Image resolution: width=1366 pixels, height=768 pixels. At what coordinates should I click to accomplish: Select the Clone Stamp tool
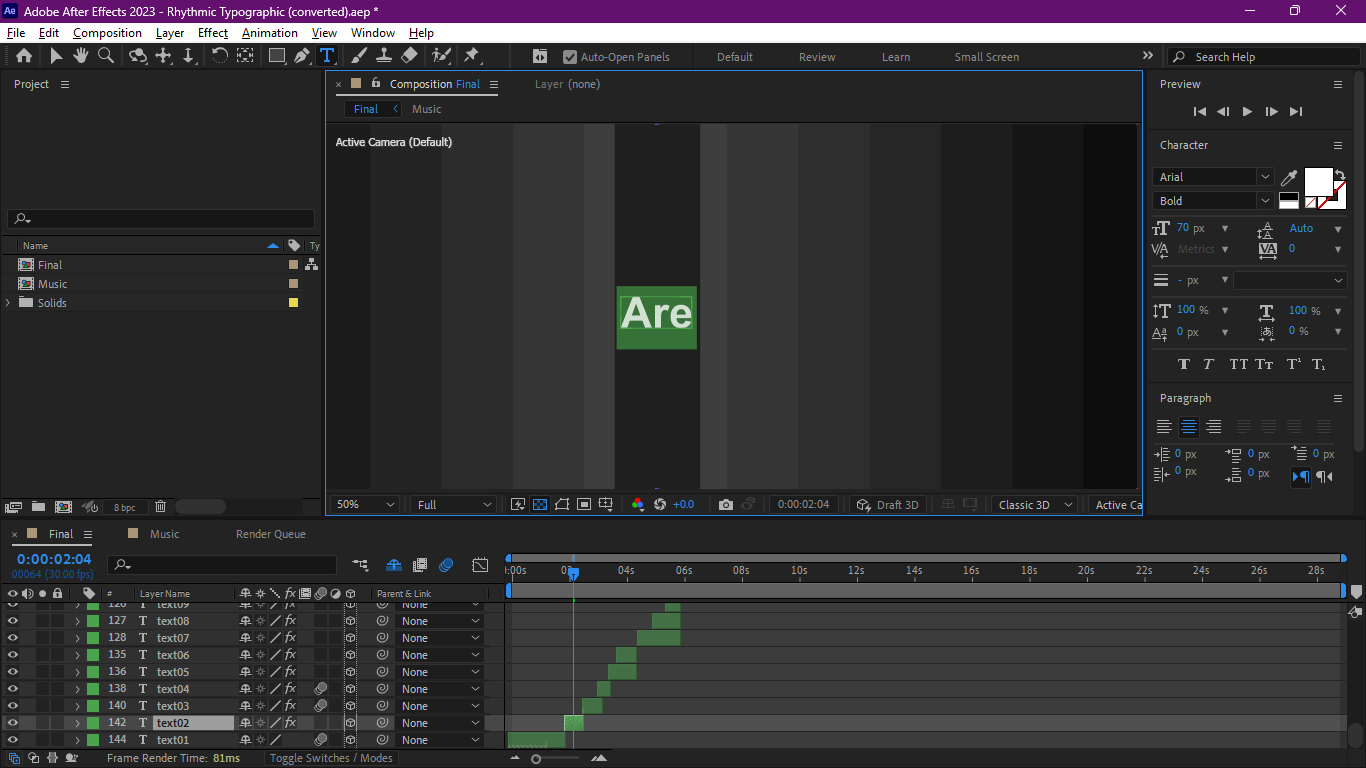point(384,56)
